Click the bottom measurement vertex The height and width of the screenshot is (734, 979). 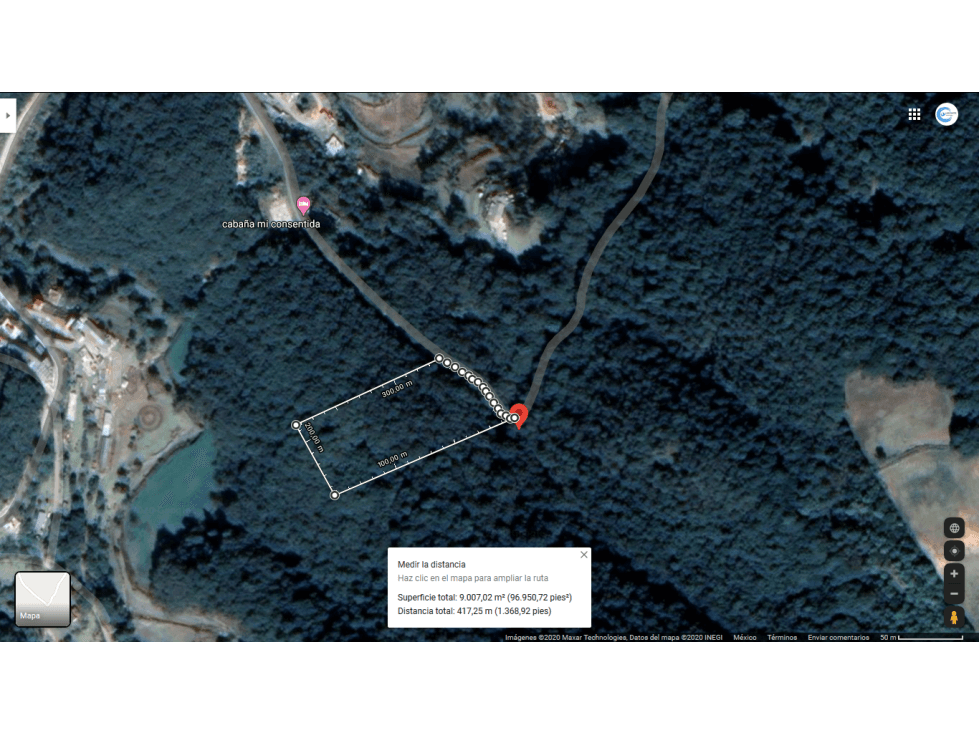point(335,495)
